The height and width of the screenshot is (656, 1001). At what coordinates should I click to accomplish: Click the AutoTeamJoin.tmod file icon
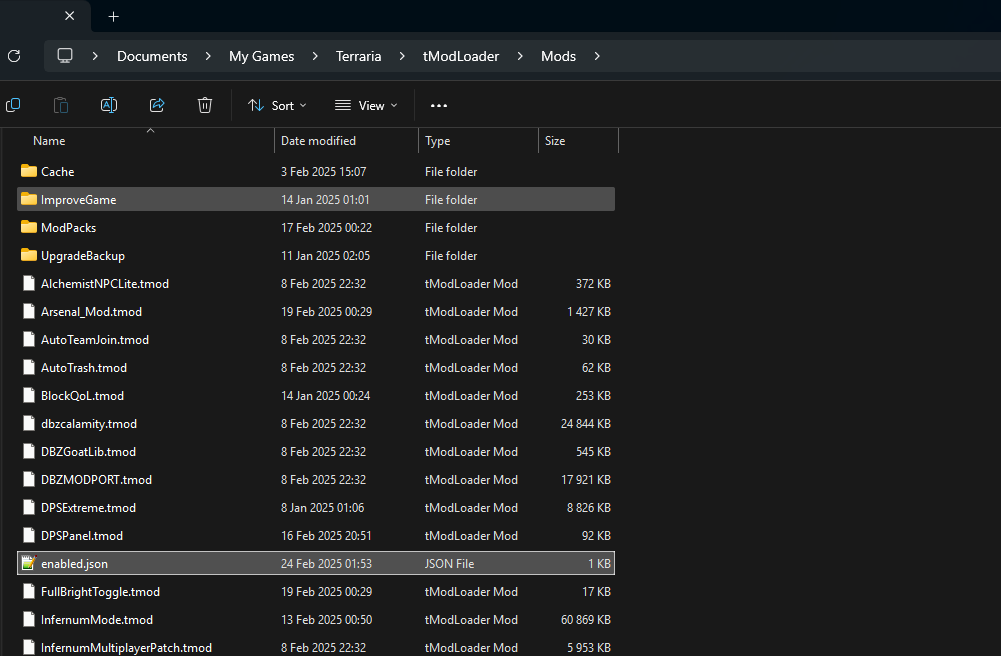(29, 339)
